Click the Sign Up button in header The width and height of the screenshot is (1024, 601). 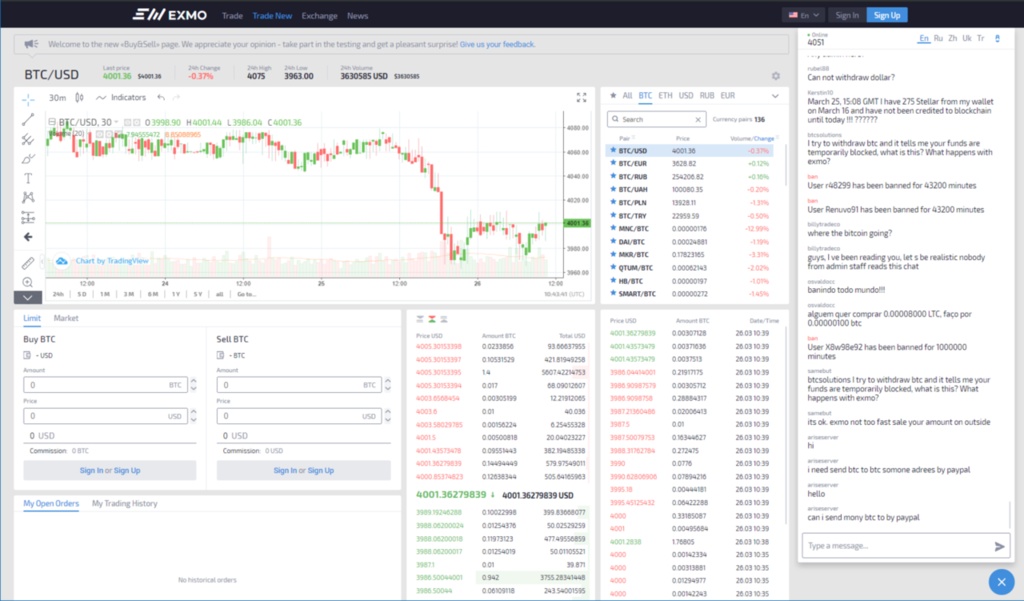(887, 15)
